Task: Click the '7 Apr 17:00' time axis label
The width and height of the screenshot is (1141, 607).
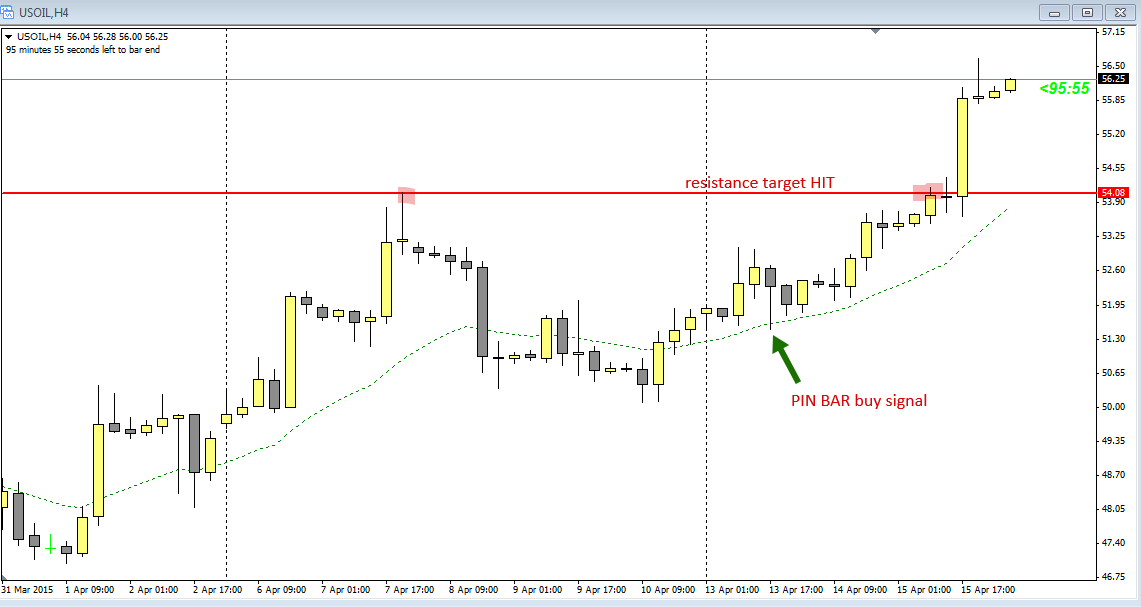Action: [x=410, y=590]
